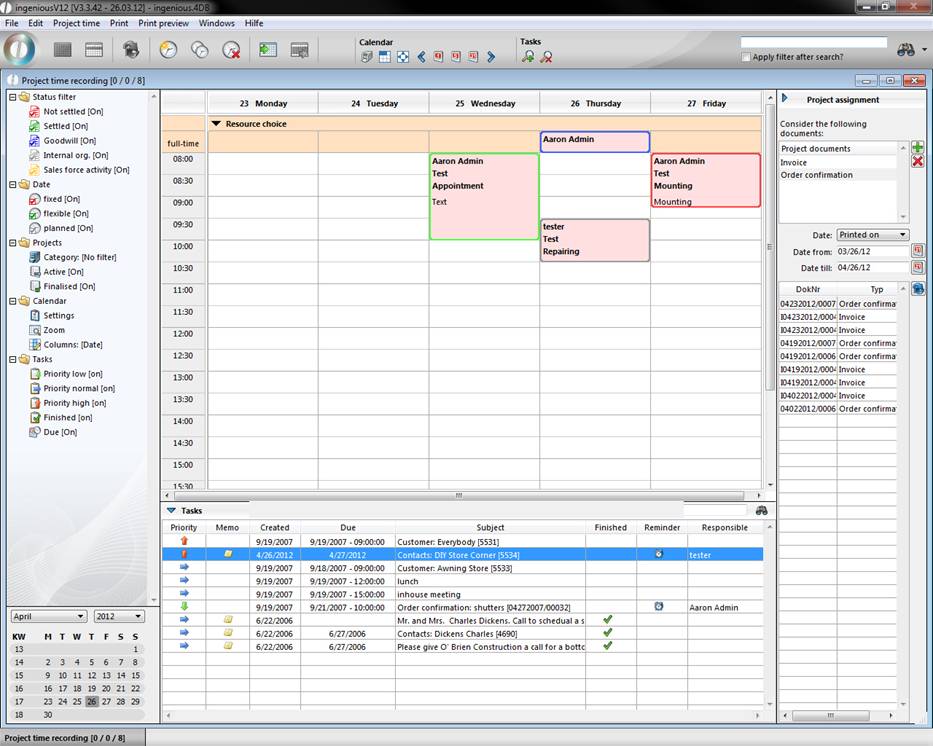
Task: Sort tasks by the Due column header
Action: [347, 527]
